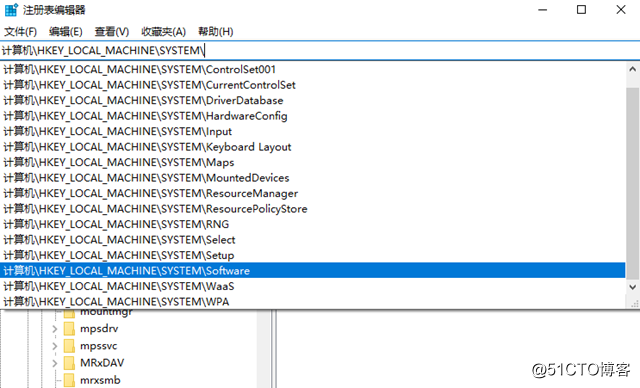This screenshot has height=388, width=640.
Task: Click the registry path address bar
Action: click(320, 51)
